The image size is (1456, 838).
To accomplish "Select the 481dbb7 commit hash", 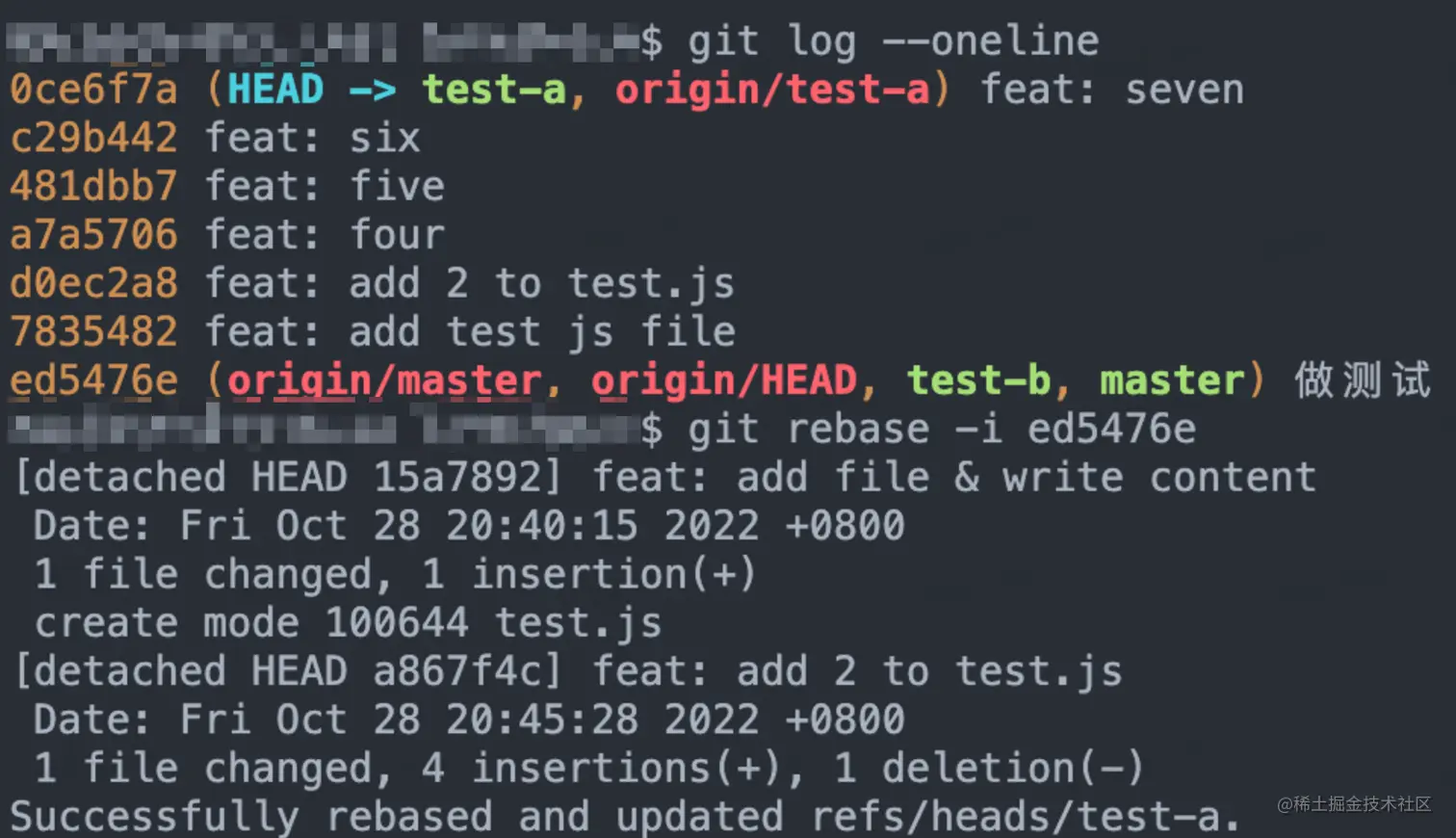I will pos(93,186).
